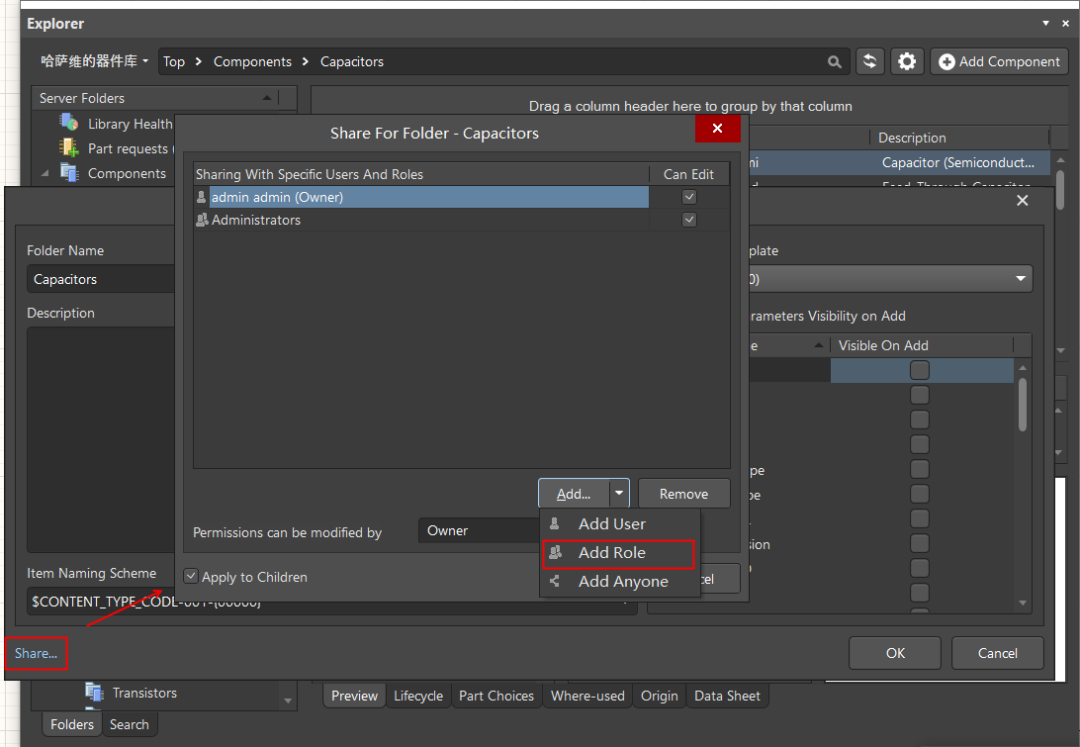Switch to Folders tab at bottom
This screenshot has width=1080, height=747.
[72, 724]
